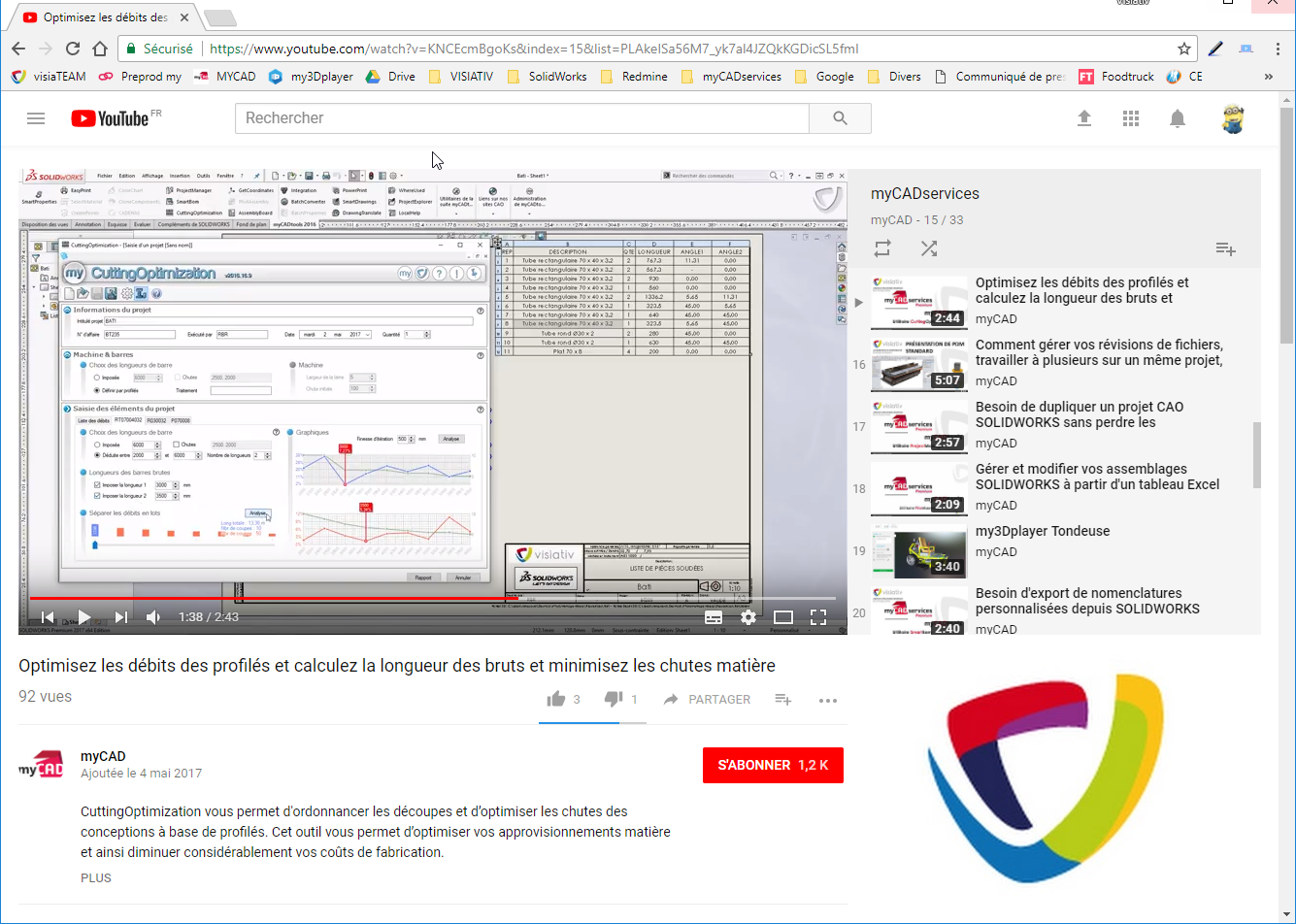The image size is (1296, 924).
Task: Open the three-dot more actions menu
Action: click(828, 700)
